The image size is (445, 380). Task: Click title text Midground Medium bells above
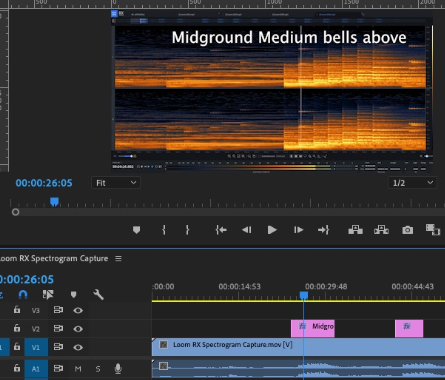click(289, 37)
